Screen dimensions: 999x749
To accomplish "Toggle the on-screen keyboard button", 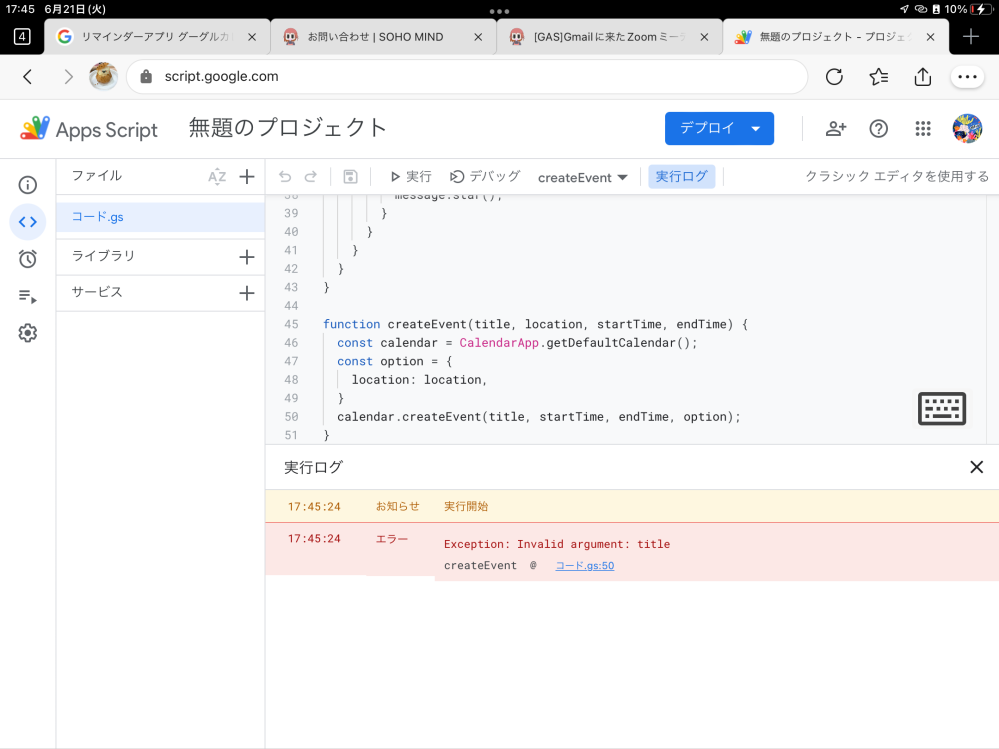I will pos(941,409).
